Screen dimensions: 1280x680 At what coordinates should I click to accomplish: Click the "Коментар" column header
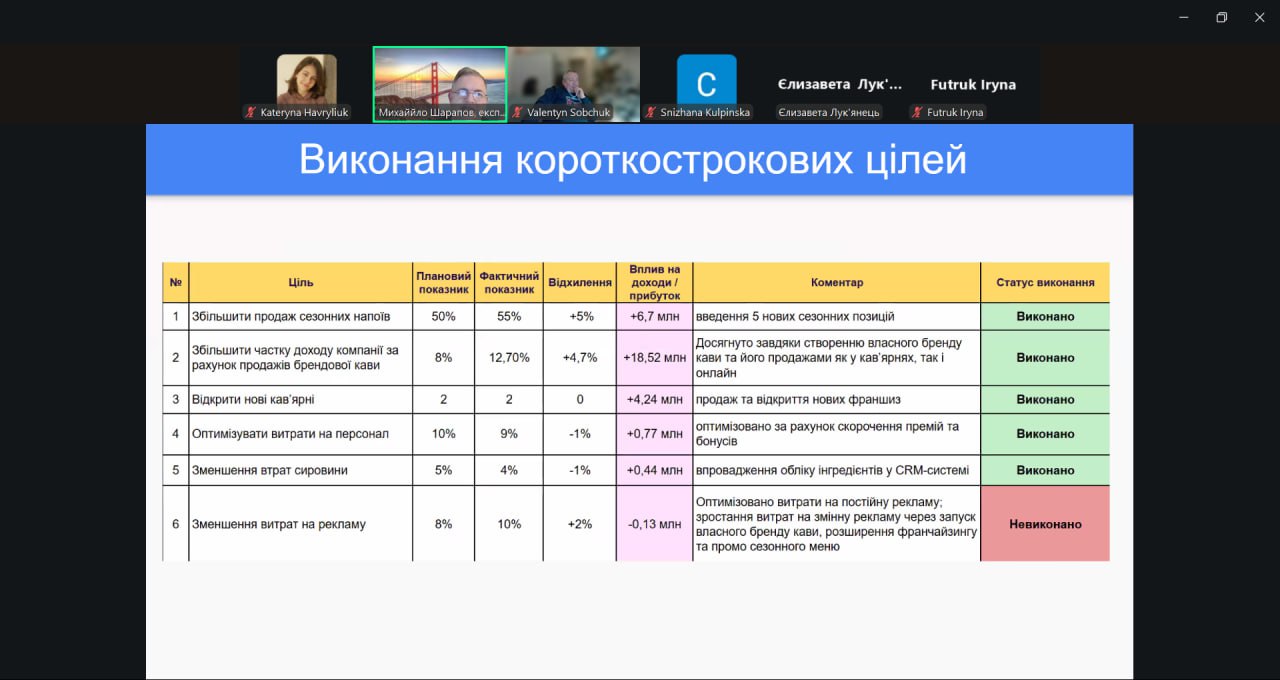836,283
